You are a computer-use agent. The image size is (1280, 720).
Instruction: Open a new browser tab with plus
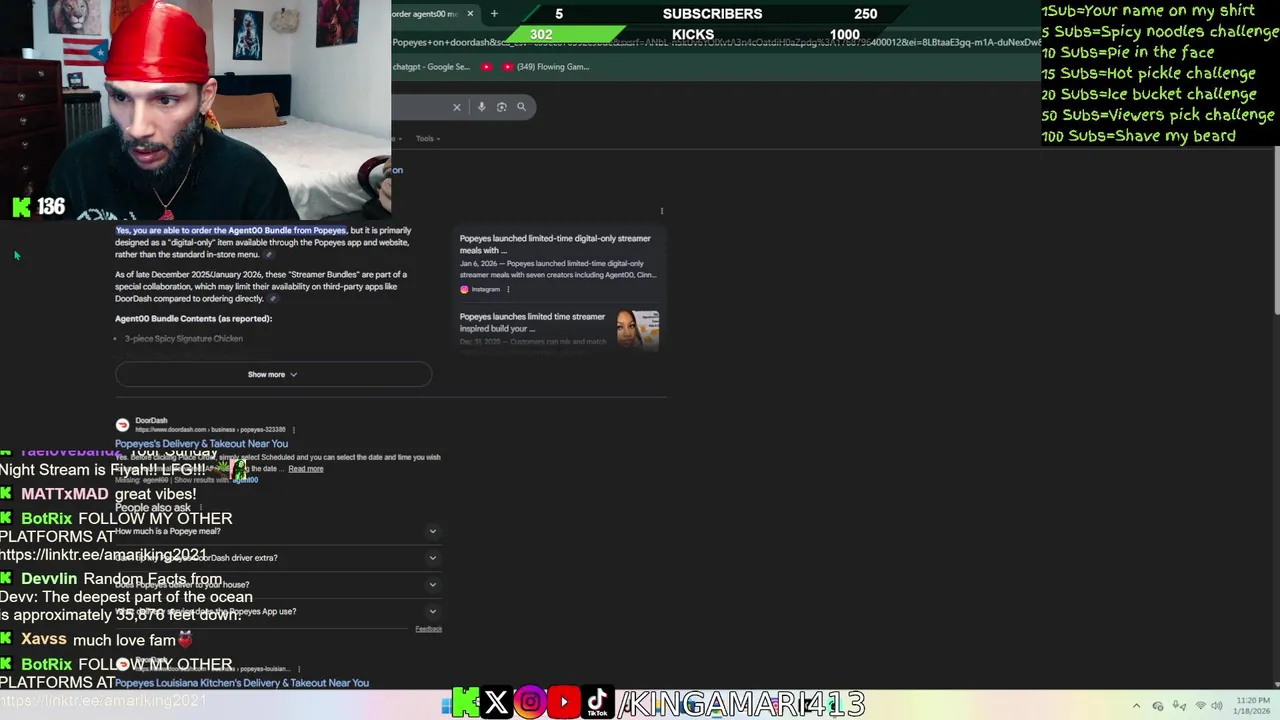pyautogui.click(x=494, y=13)
